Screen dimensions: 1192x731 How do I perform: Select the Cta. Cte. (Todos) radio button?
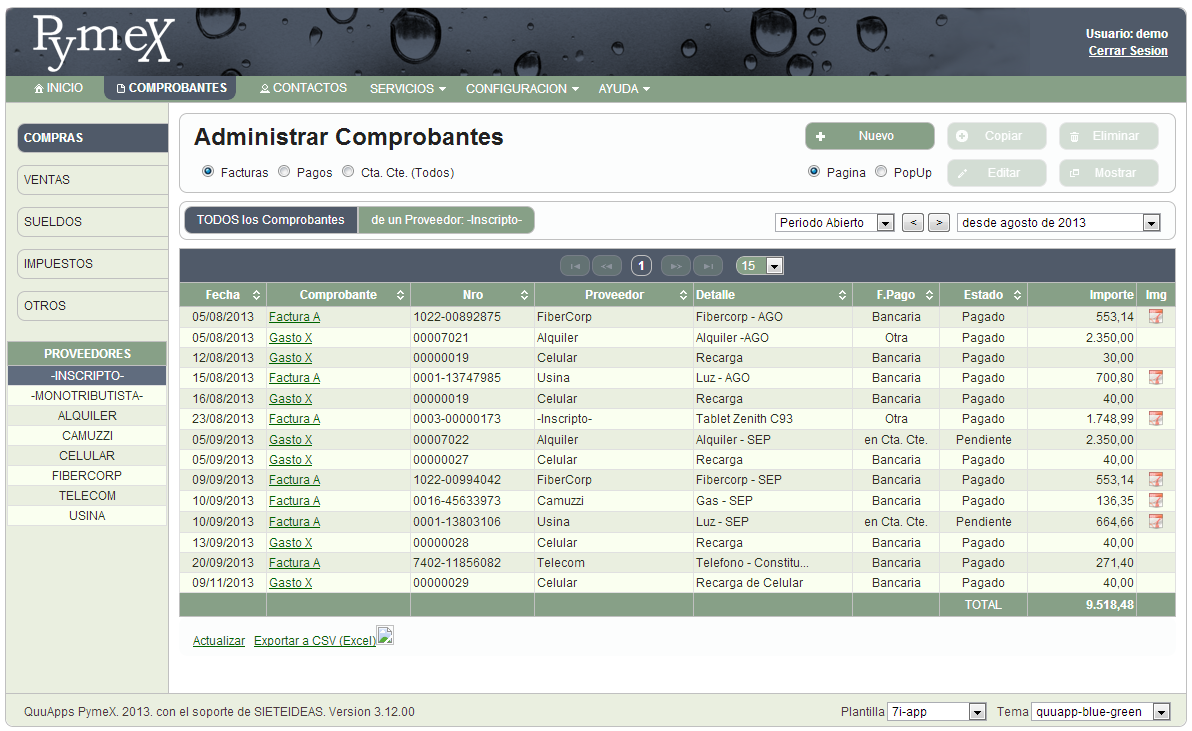click(x=348, y=172)
